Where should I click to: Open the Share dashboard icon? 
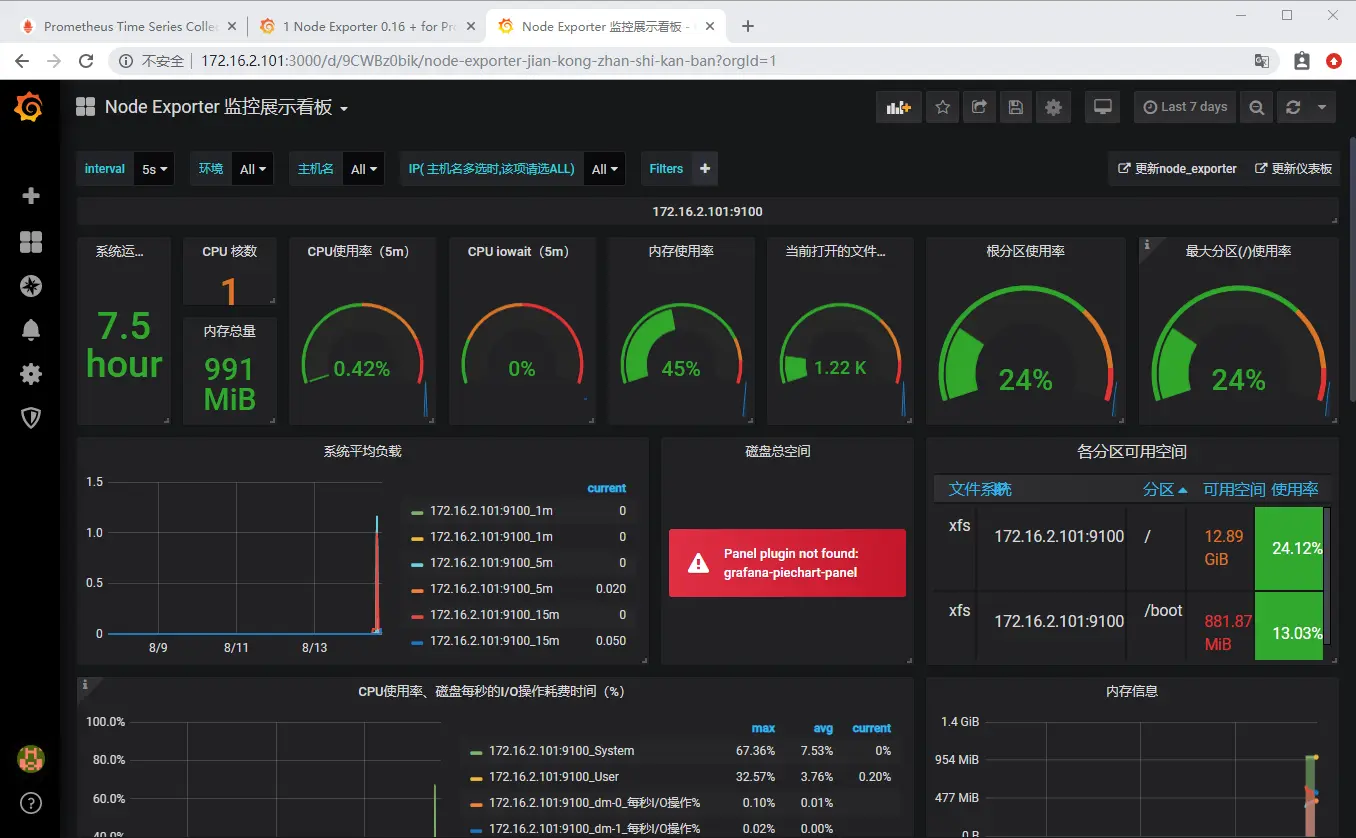tap(979, 107)
